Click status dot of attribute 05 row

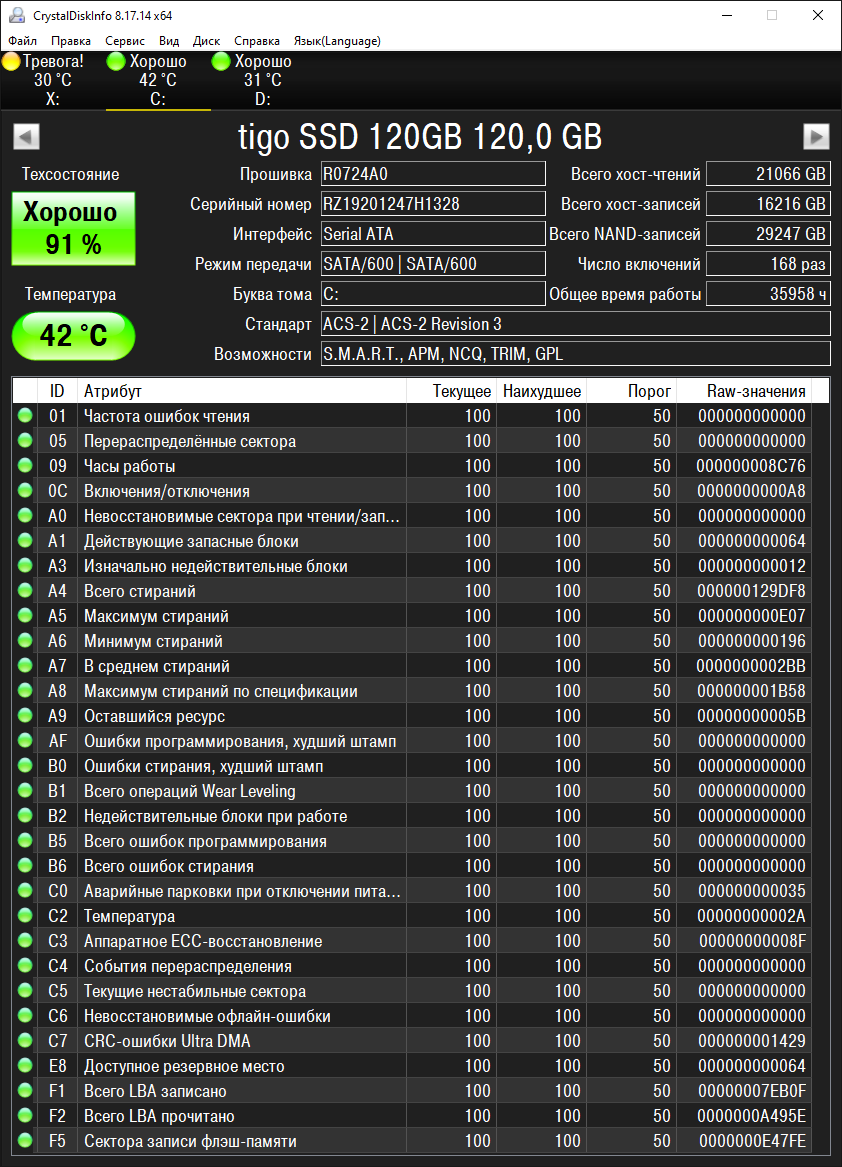tap(25, 441)
